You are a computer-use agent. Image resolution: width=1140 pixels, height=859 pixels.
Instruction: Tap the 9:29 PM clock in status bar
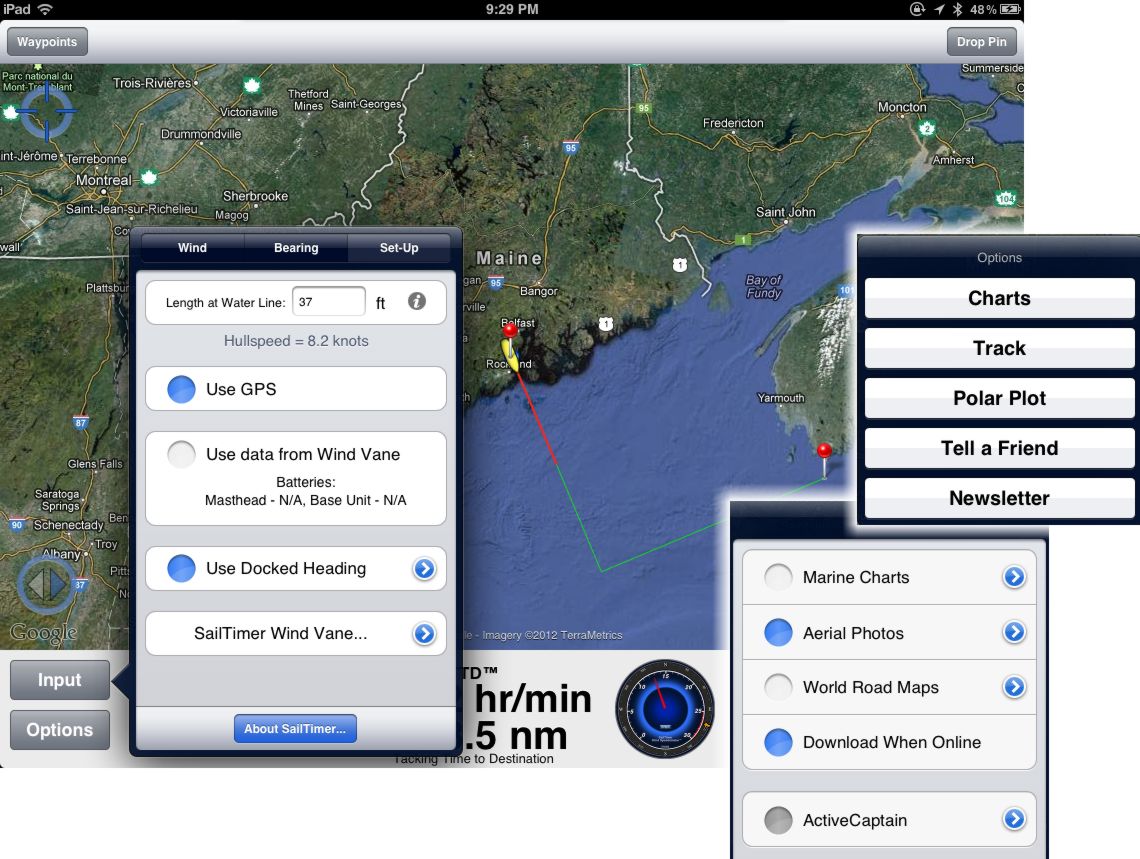pyautogui.click(x=512, y=9)
